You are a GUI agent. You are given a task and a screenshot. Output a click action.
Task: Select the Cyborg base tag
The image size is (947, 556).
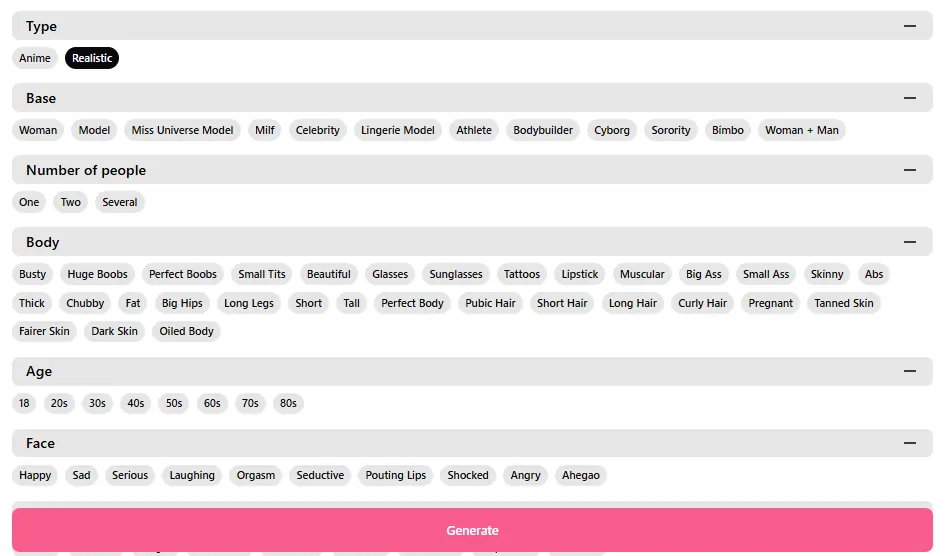click(x=612, y=130)
